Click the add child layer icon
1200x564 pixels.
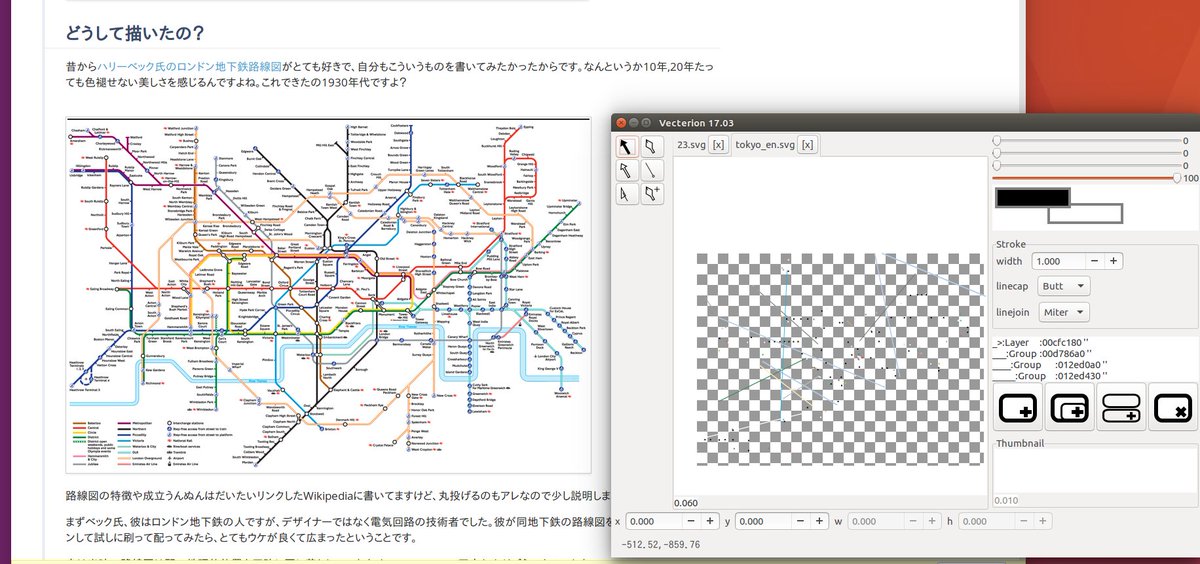(x=1070, y=407)
